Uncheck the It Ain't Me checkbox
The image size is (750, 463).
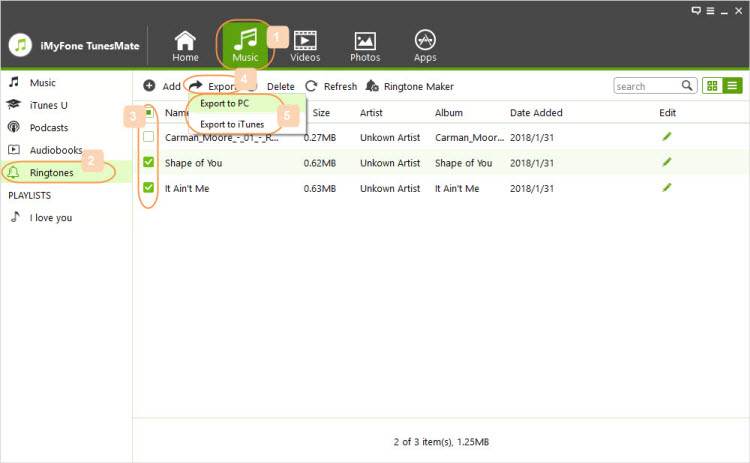(x=149, y=187)
